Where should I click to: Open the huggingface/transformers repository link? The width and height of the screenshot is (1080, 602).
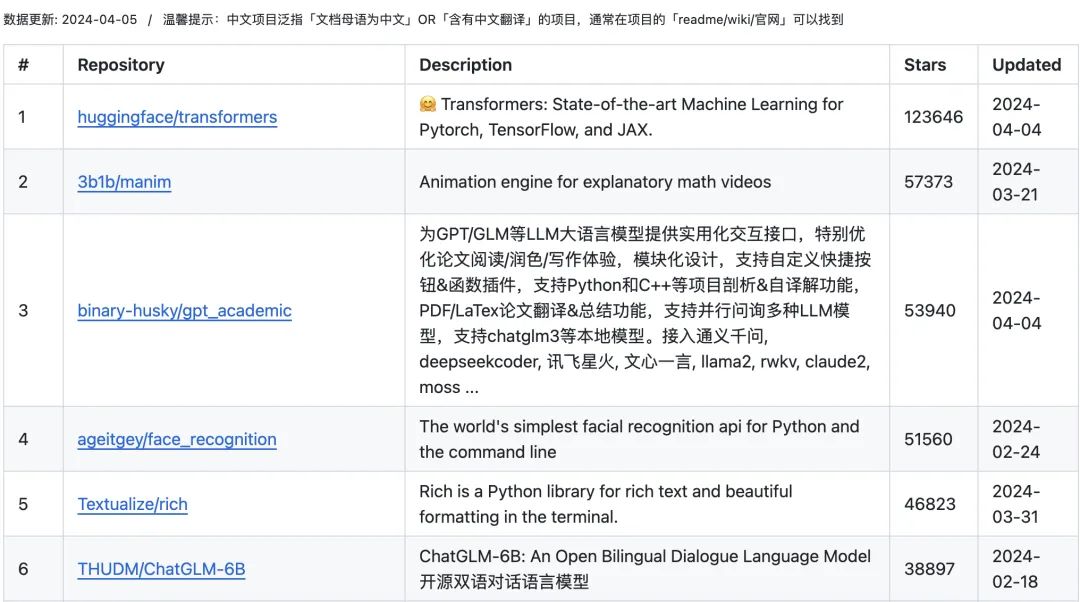pos(177,117)
